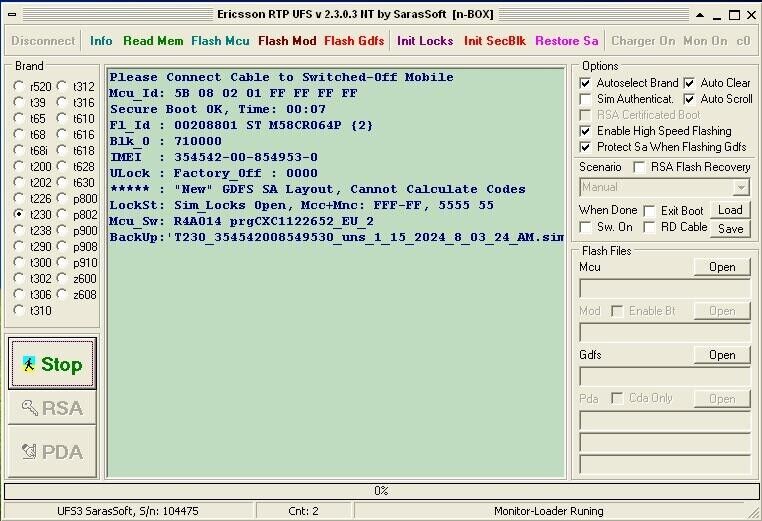Screen dimensions: 762x521
Task: Open the Mcu flash file browser
Action: (x=722, y=267)
